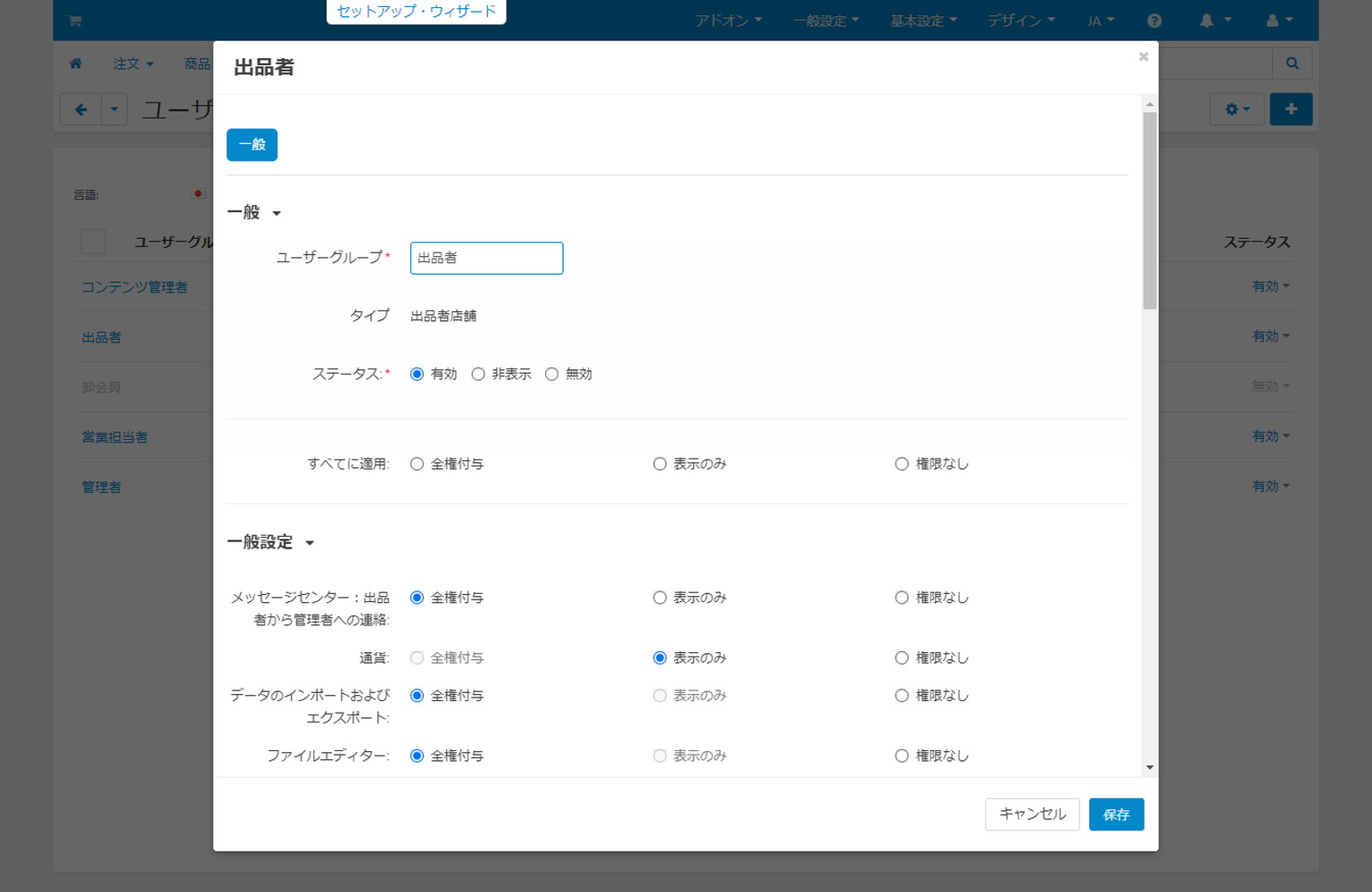Select the 一般 tab in dialog
Viewport: 1372px width, 892px height.
tap(252, 145)
